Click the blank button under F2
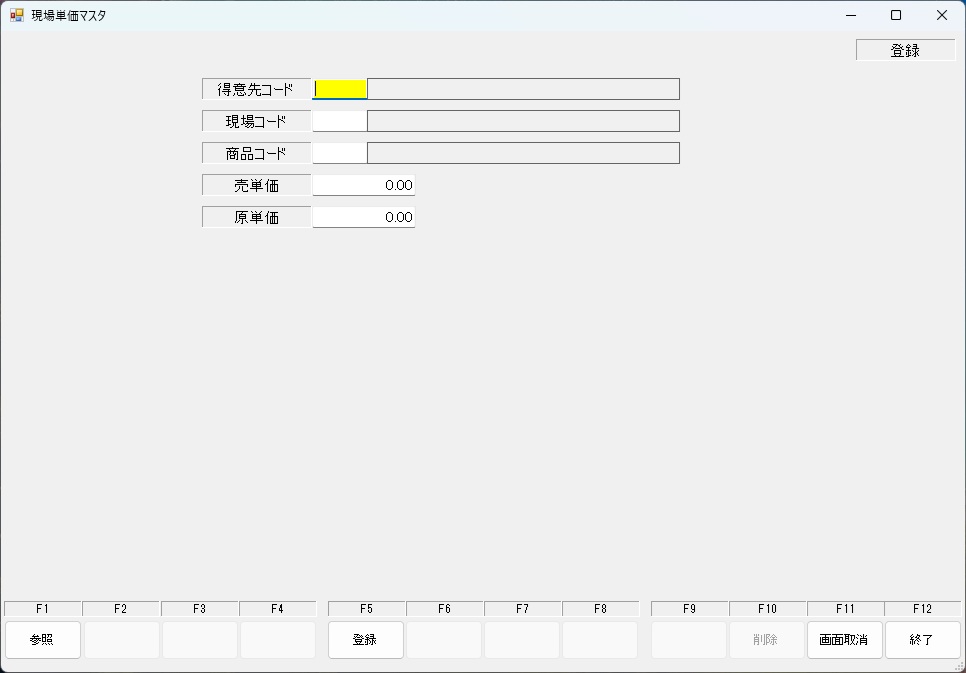This screenshot has height=673, width=966. tap(121, 640)
